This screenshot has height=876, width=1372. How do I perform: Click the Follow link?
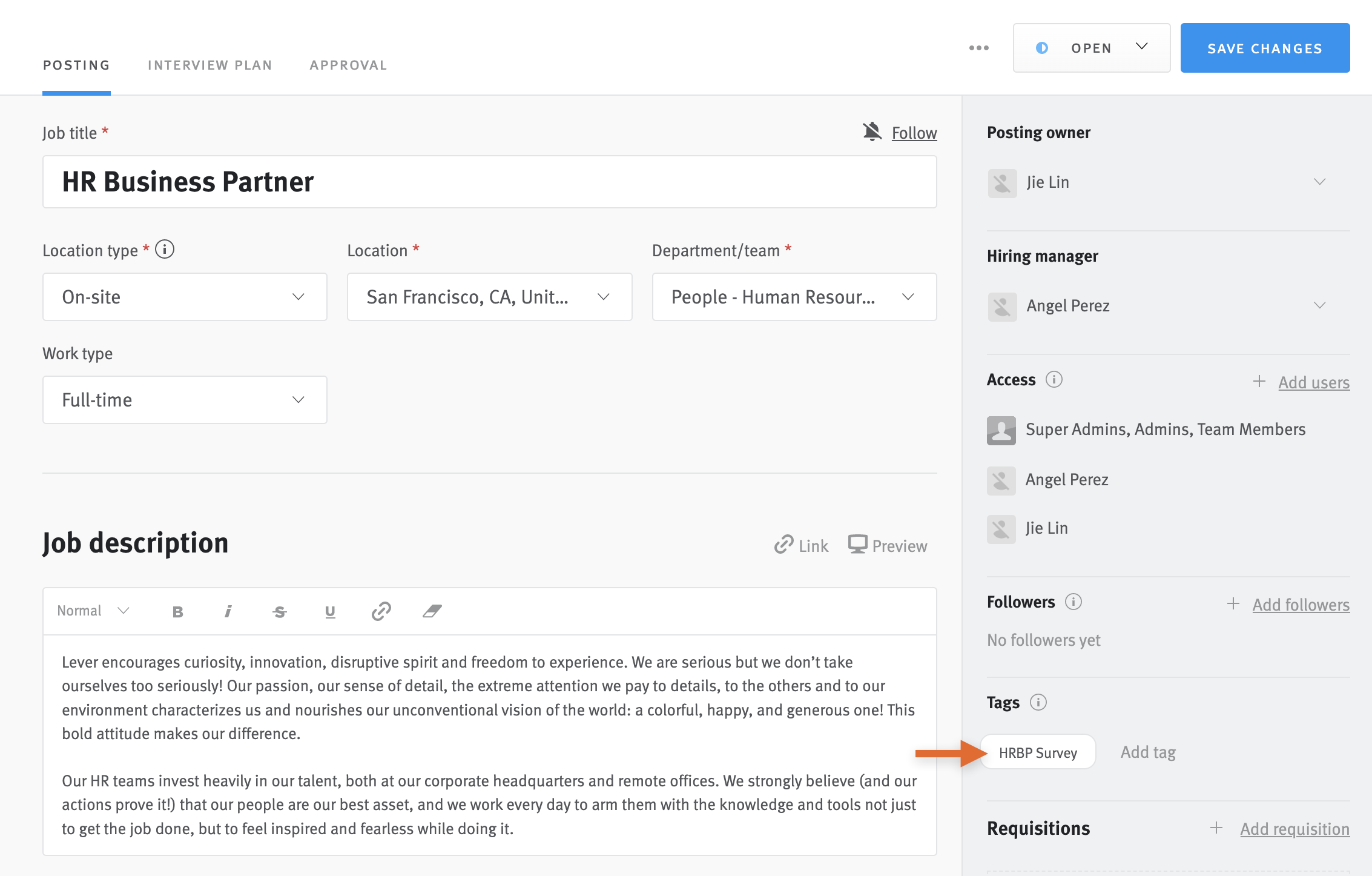pyautogui.click(x=914, y=133)
